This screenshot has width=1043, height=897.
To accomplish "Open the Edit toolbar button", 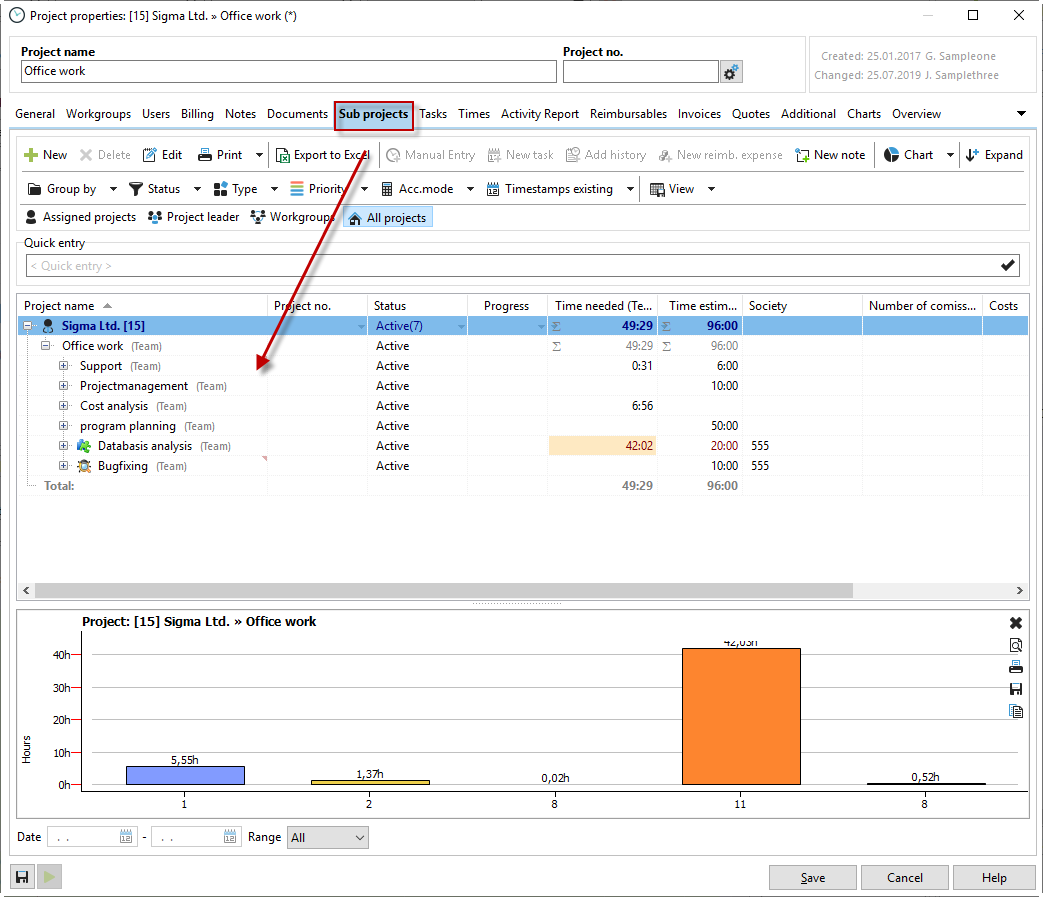I will click(x=162, y=155).
